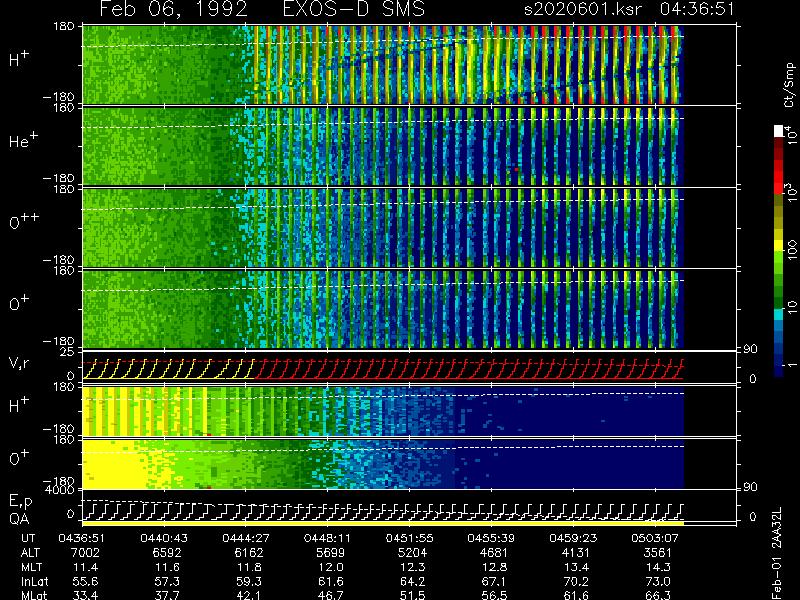Screen dimensions: 800x600
Task: Pick the white top of the color bar
Action: (x=779, y=131)
